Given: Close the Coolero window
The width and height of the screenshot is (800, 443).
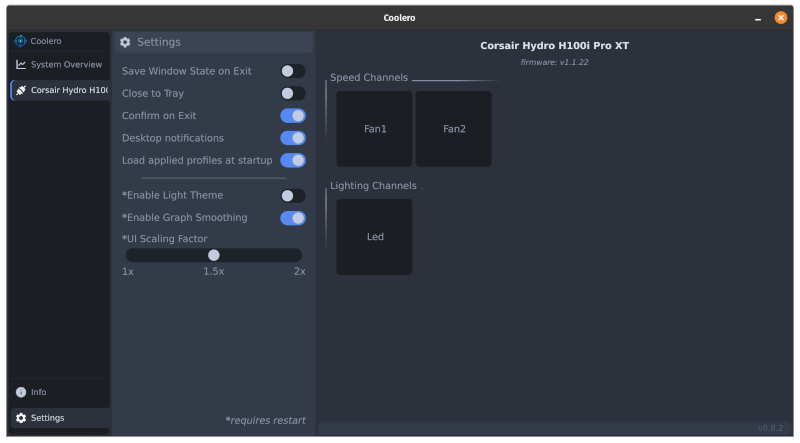Looking at the screenshot, I should point(781,18).
